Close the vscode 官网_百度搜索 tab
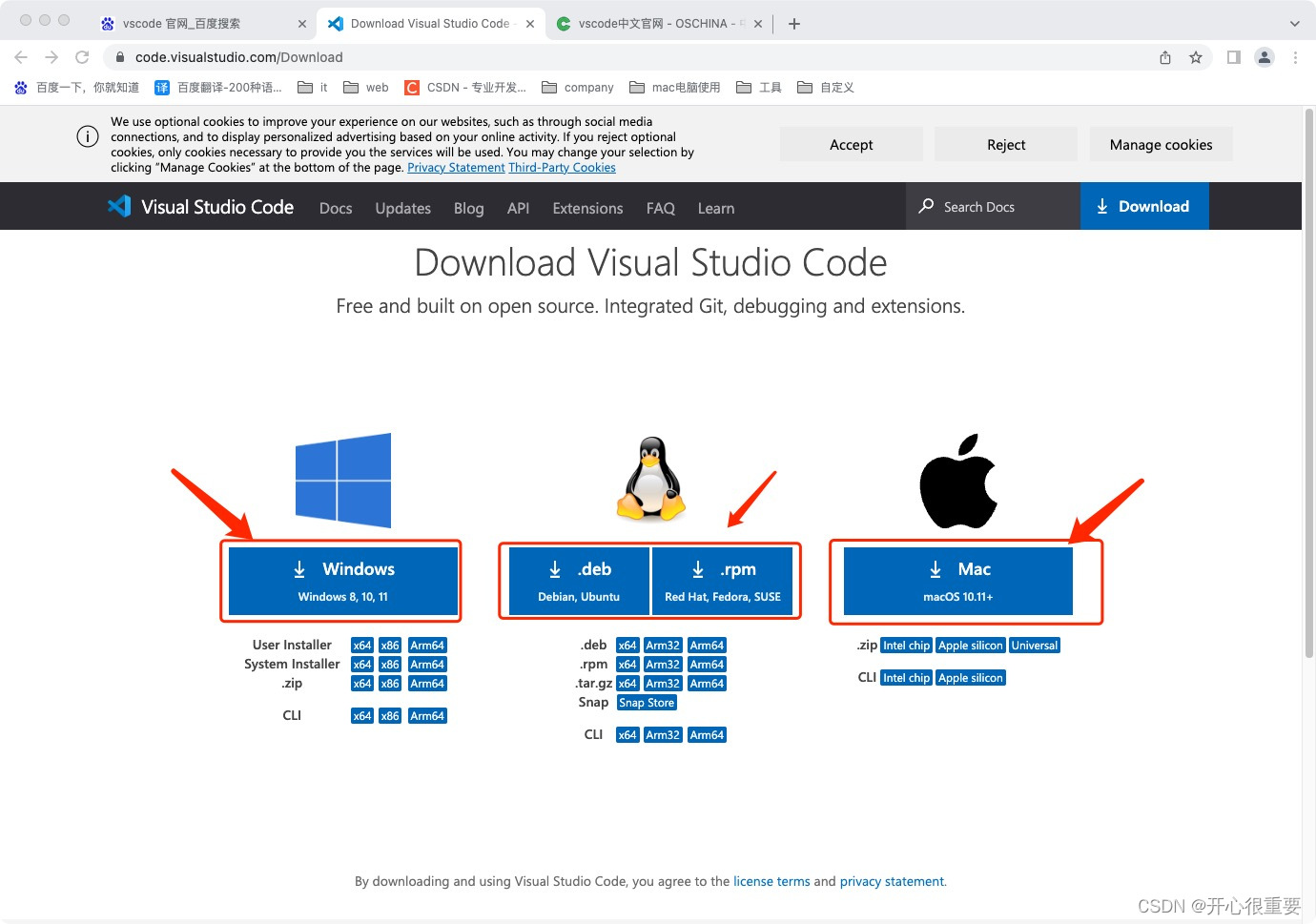 pyautogui.click(x=302, y=24)
